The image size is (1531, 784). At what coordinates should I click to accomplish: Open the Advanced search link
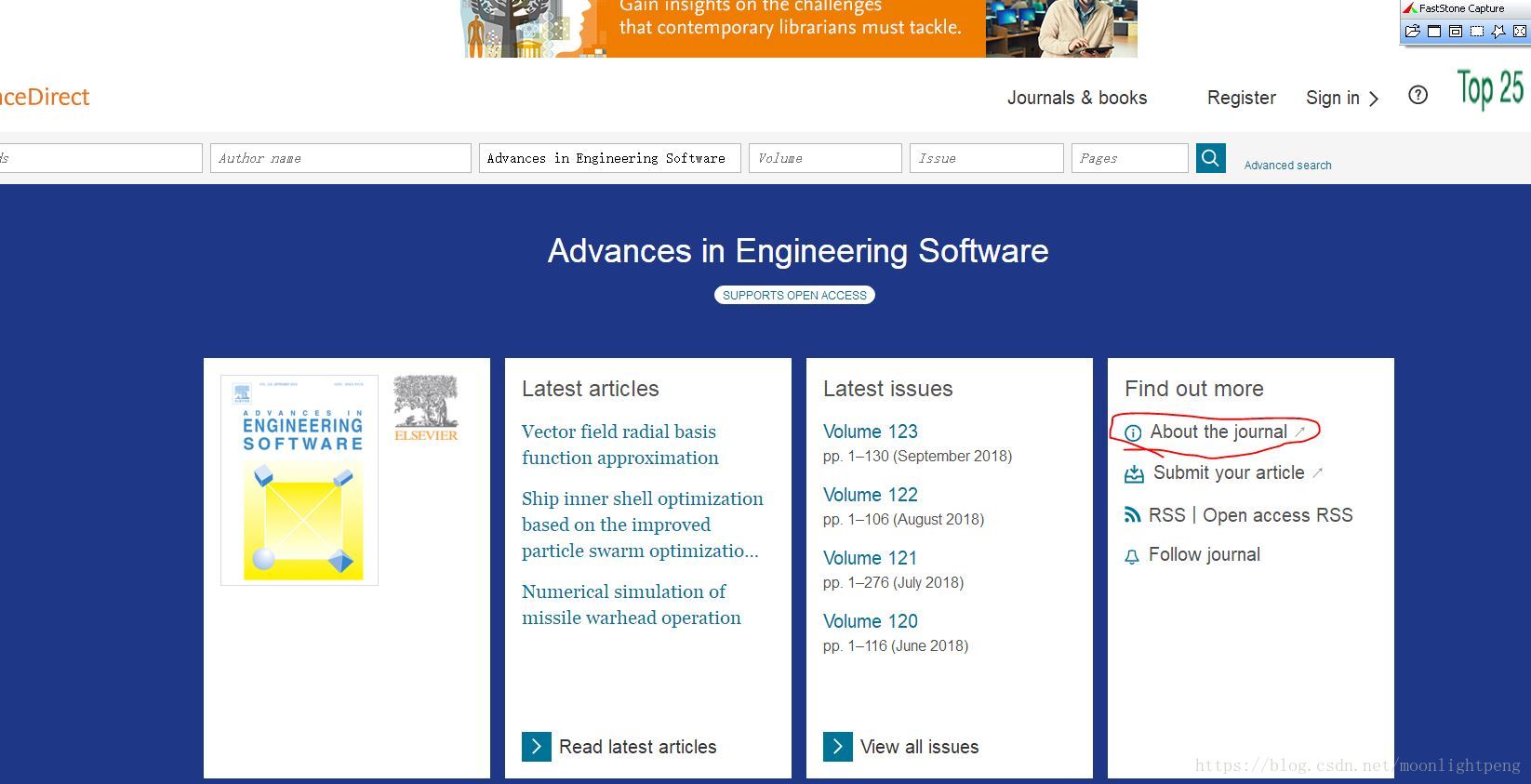click(x=1288, y=165)
